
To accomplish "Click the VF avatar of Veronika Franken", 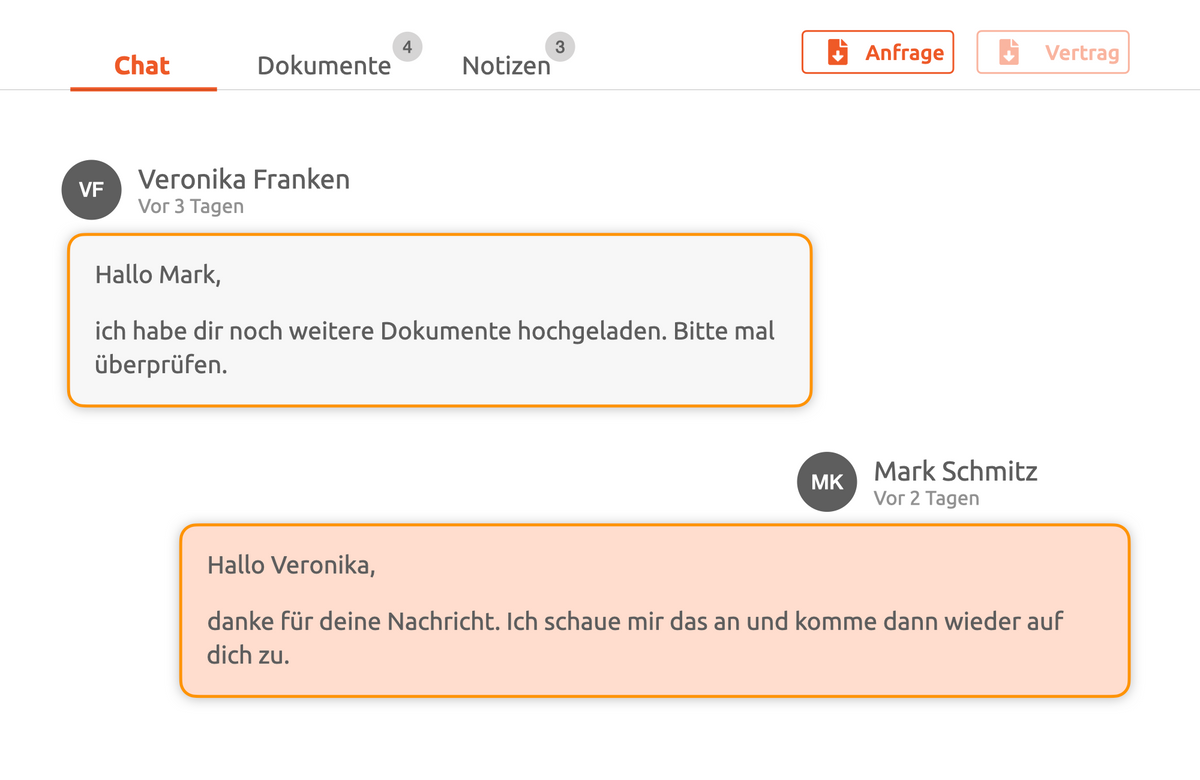I will pyautogui.click(x=91, y=190).
